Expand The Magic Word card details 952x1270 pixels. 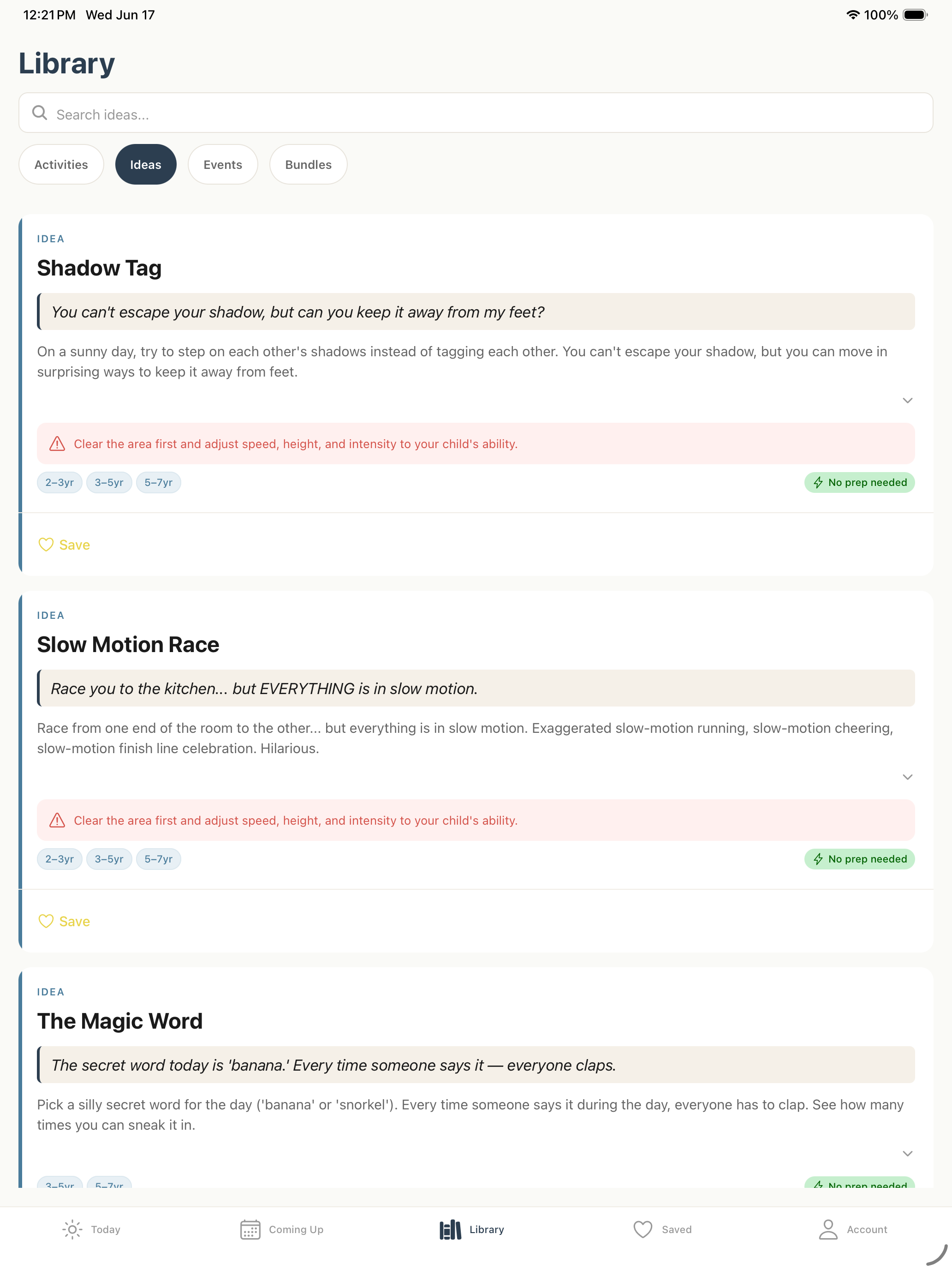pos(907,1154)
